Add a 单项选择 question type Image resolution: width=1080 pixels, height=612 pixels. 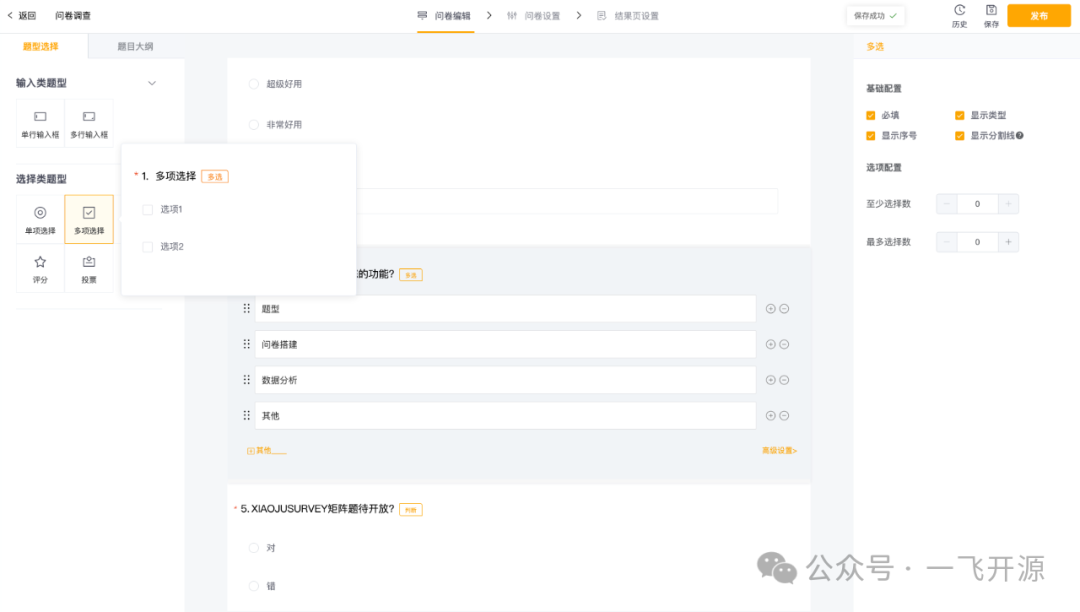pyautogui.click(x=40, y=220)
